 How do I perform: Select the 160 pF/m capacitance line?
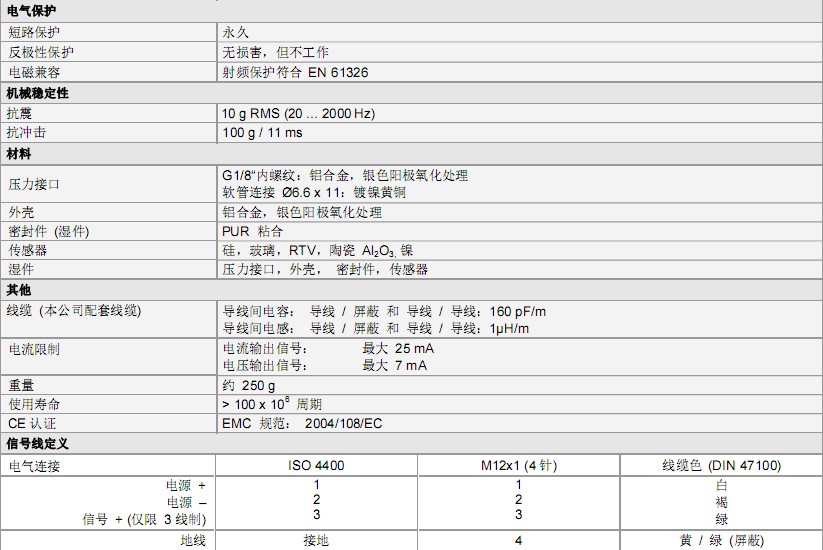[x=384, y=311]
